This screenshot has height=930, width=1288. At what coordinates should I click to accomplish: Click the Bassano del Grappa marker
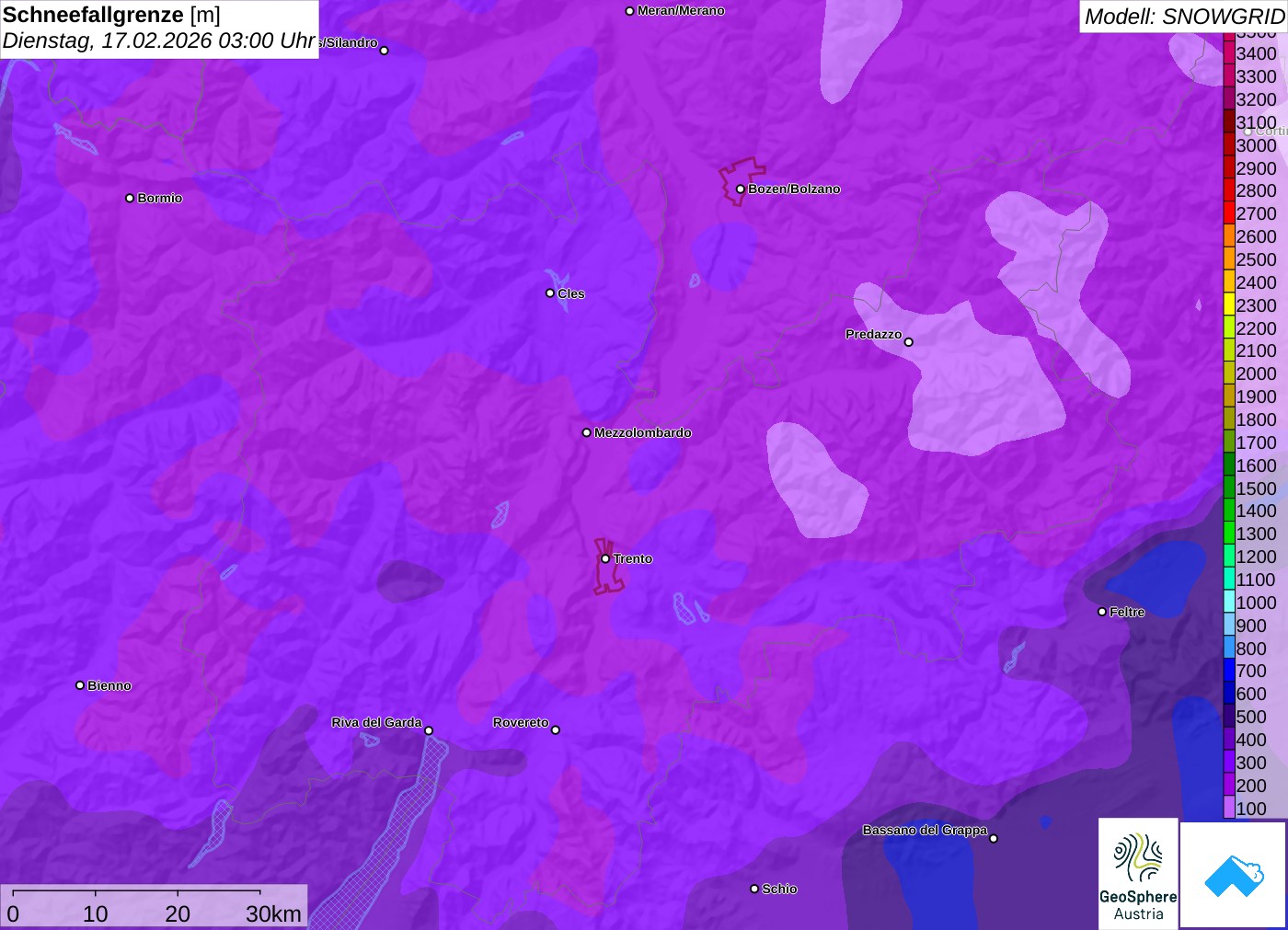[994, 838]
